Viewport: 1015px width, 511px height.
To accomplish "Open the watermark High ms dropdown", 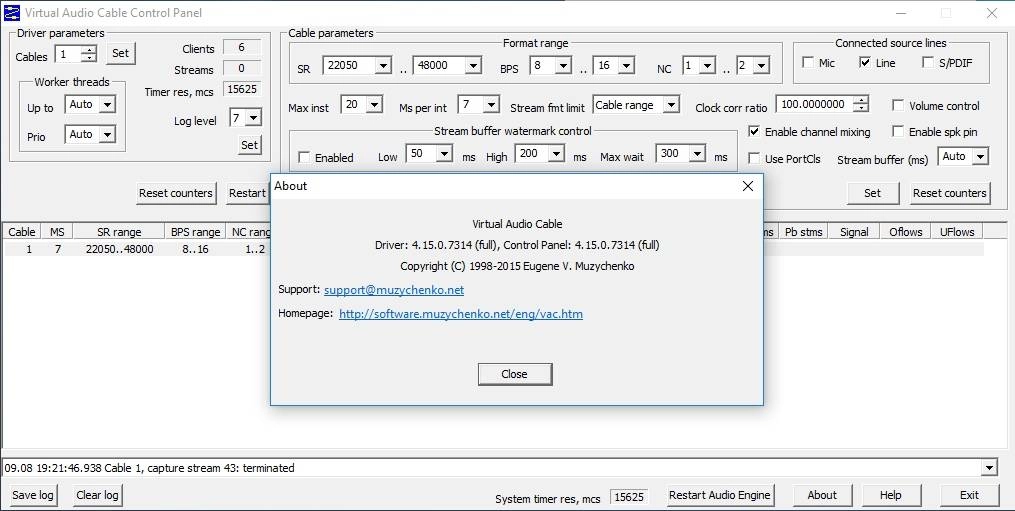I will (x=557, y=153).
